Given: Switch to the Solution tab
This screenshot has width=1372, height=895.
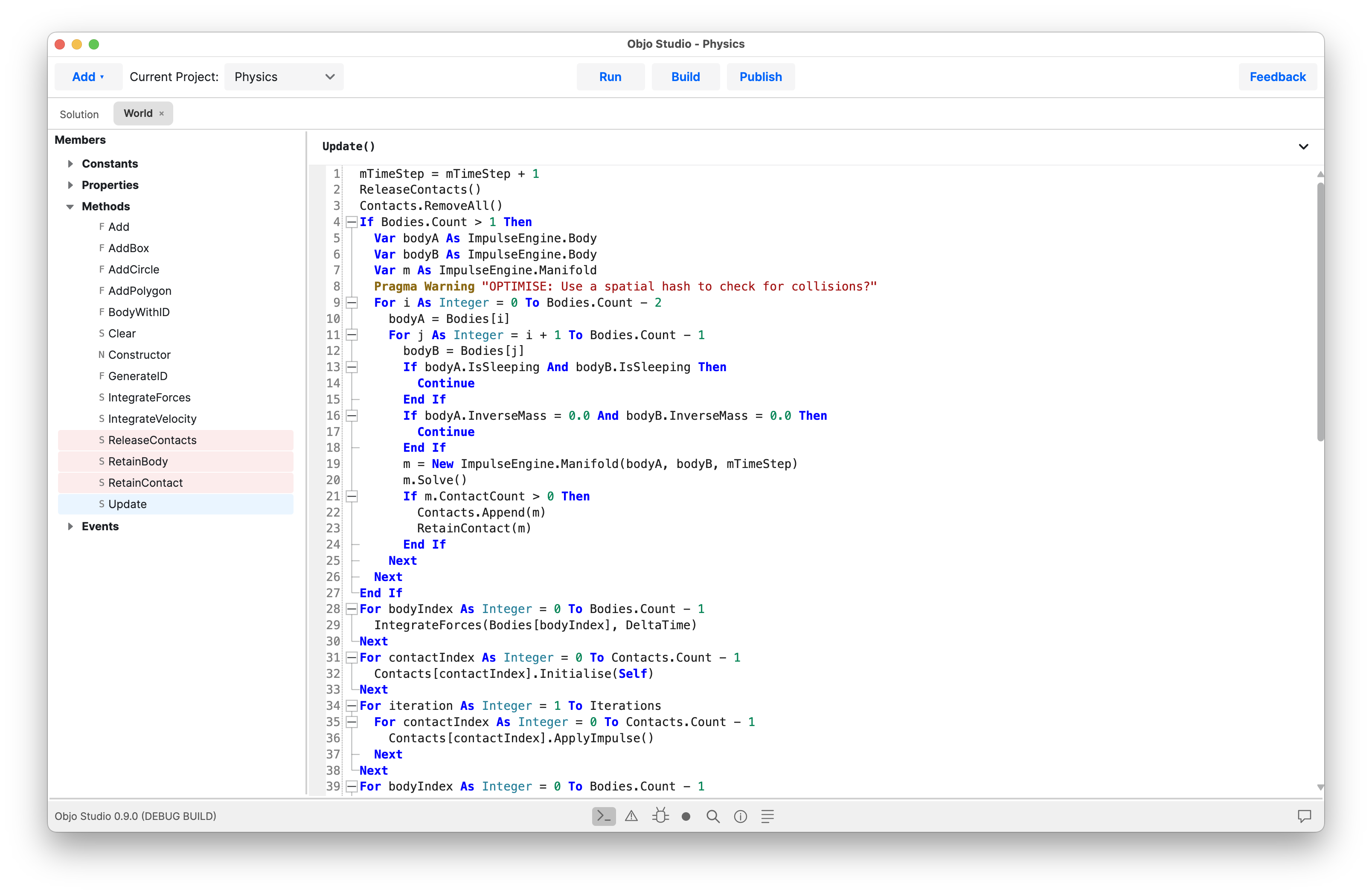Looking at the screenshot, I should click(79, 114).
